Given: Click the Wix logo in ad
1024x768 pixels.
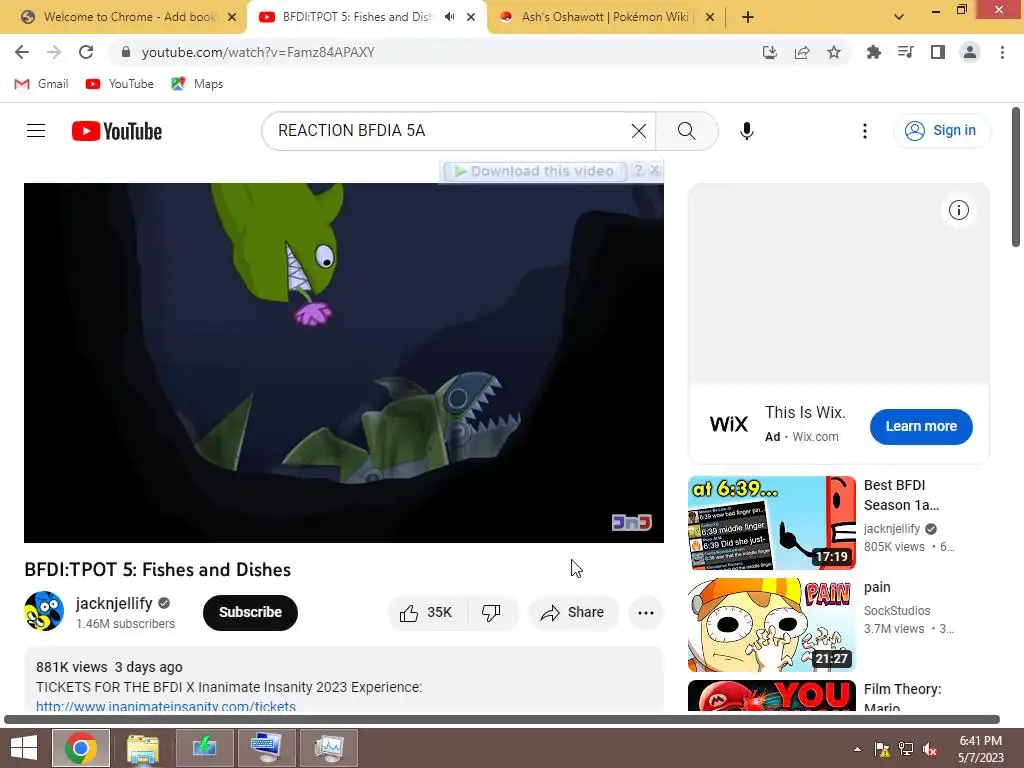Looking at the screenshot, I should (x=729, y=424).
